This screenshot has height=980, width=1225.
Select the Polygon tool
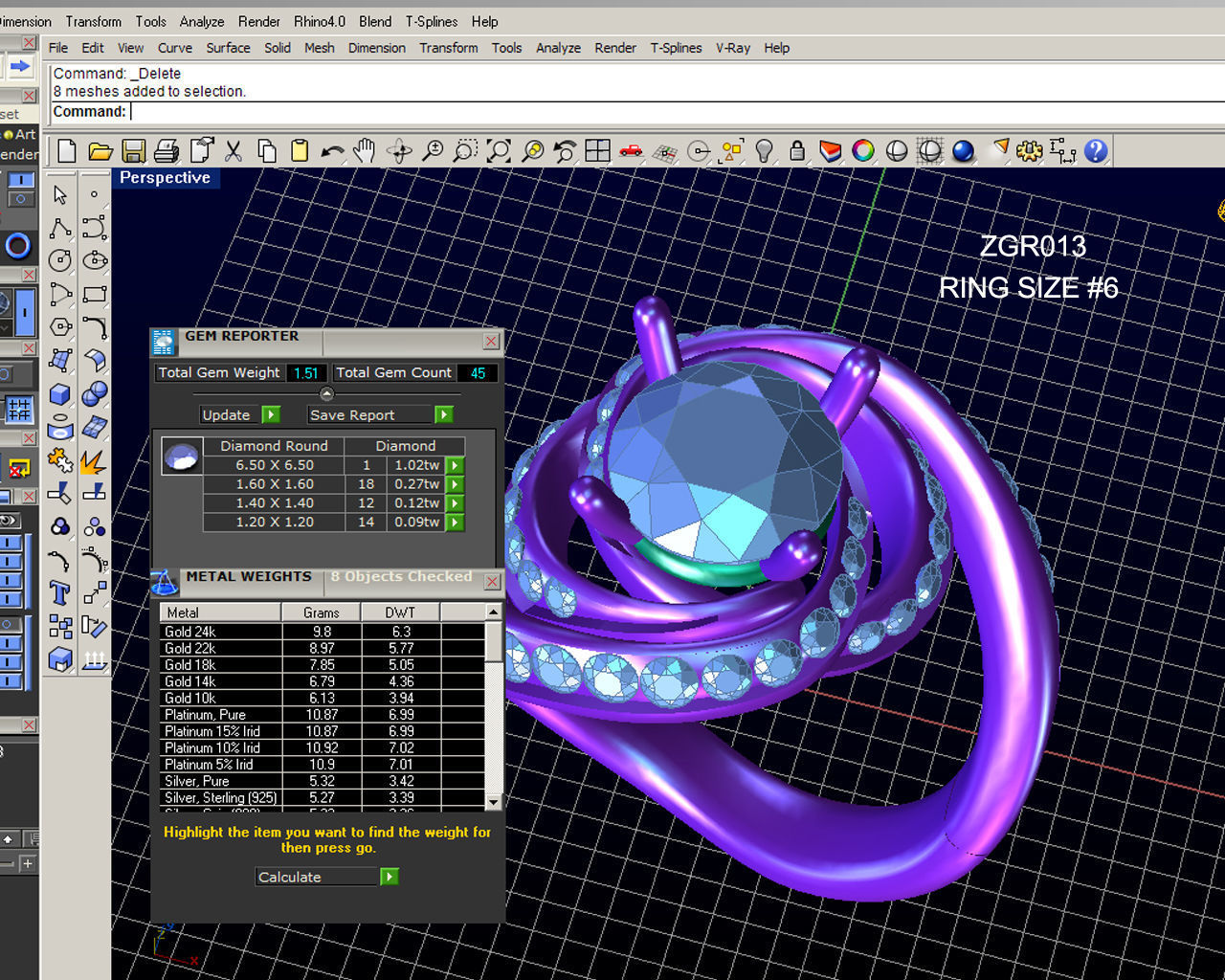60,327
